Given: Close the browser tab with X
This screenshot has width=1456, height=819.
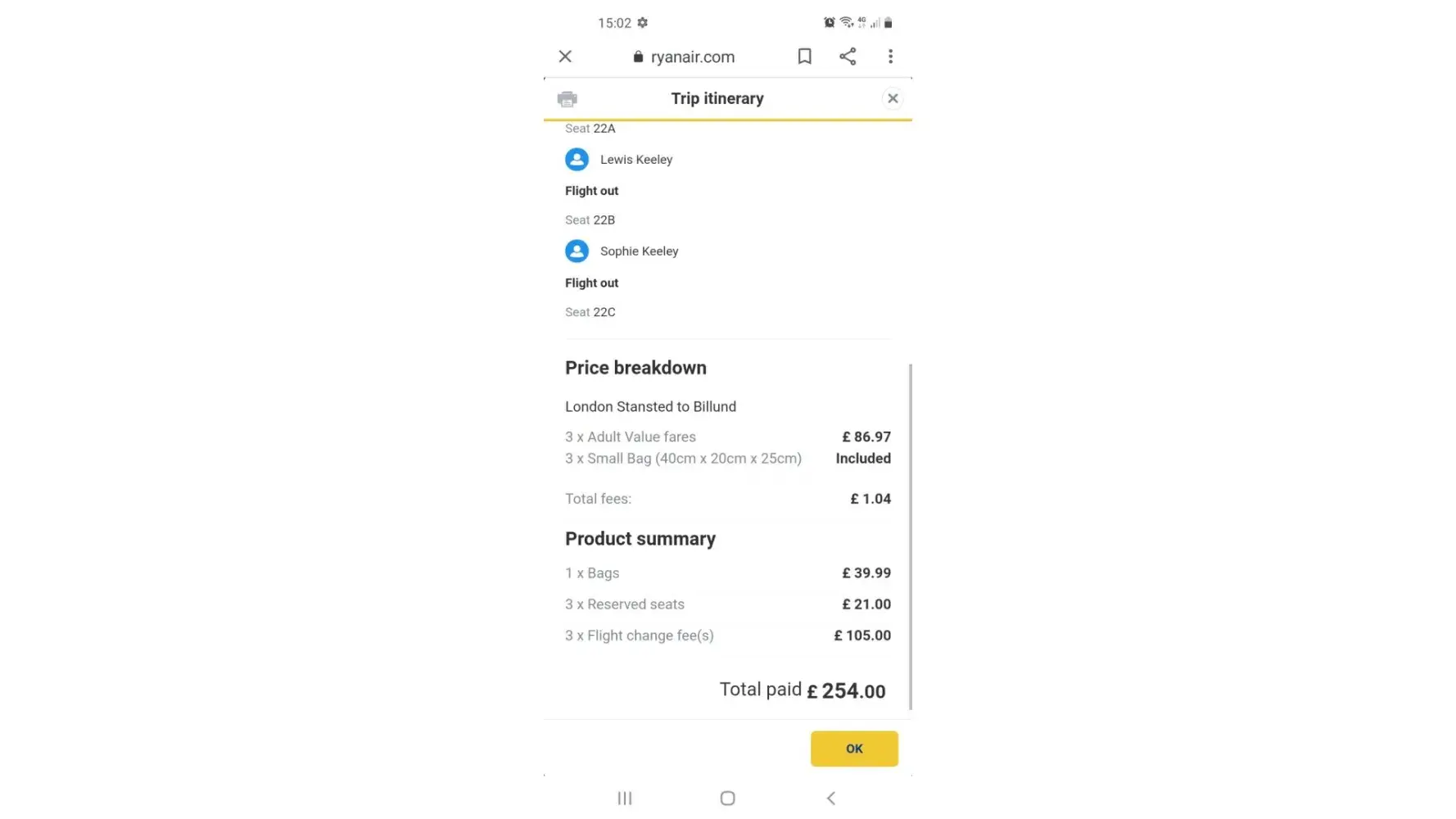Looking at the screenshot, I should (565, 57).
